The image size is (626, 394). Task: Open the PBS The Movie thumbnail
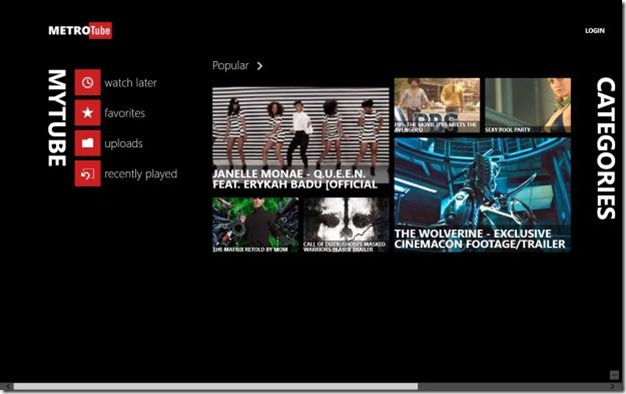[x=437, y=105]
